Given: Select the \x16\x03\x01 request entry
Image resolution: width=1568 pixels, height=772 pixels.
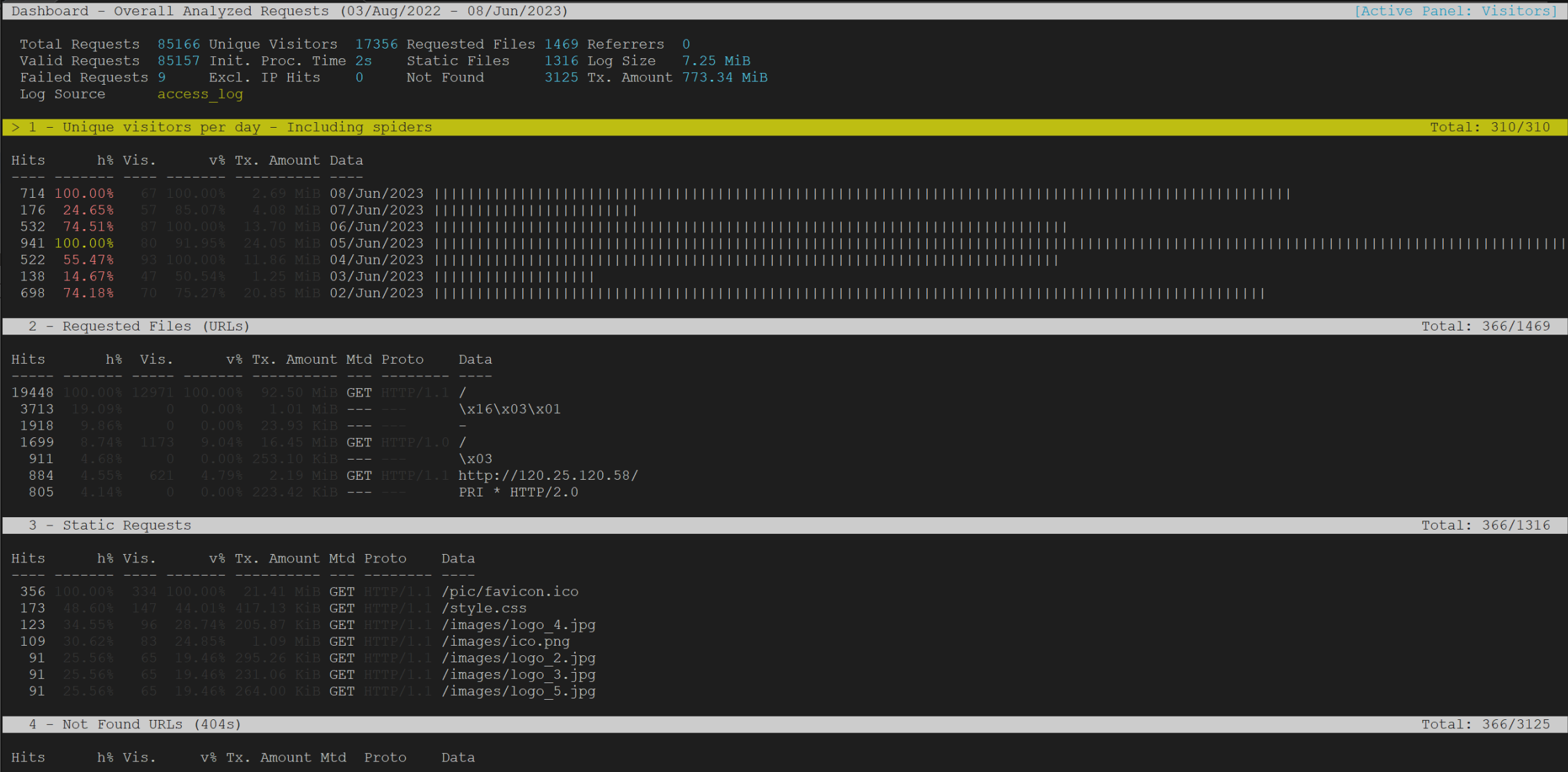Looking at the screenshot, I should click(x=510, y=410).
